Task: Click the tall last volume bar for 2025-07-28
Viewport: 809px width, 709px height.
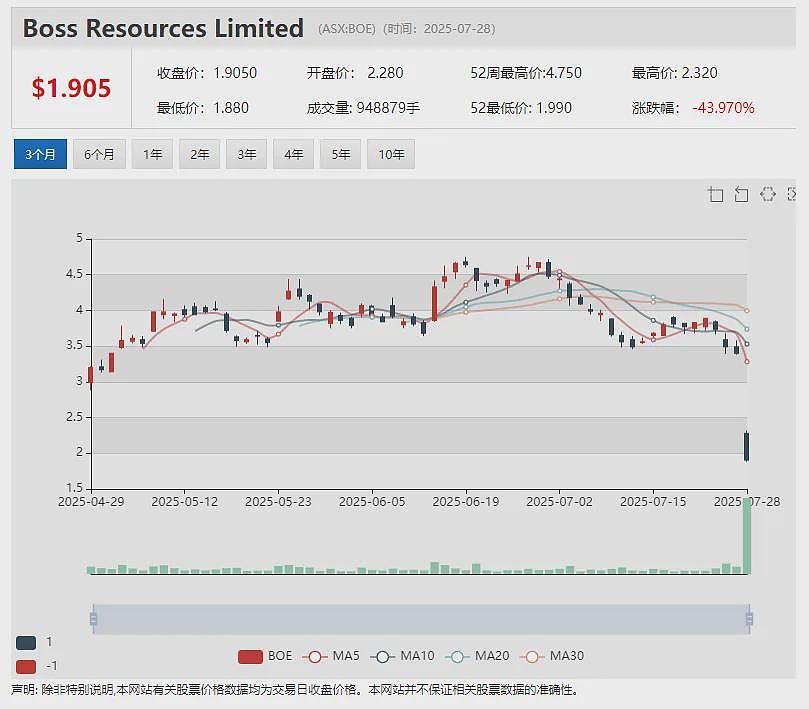Action: 747,536
